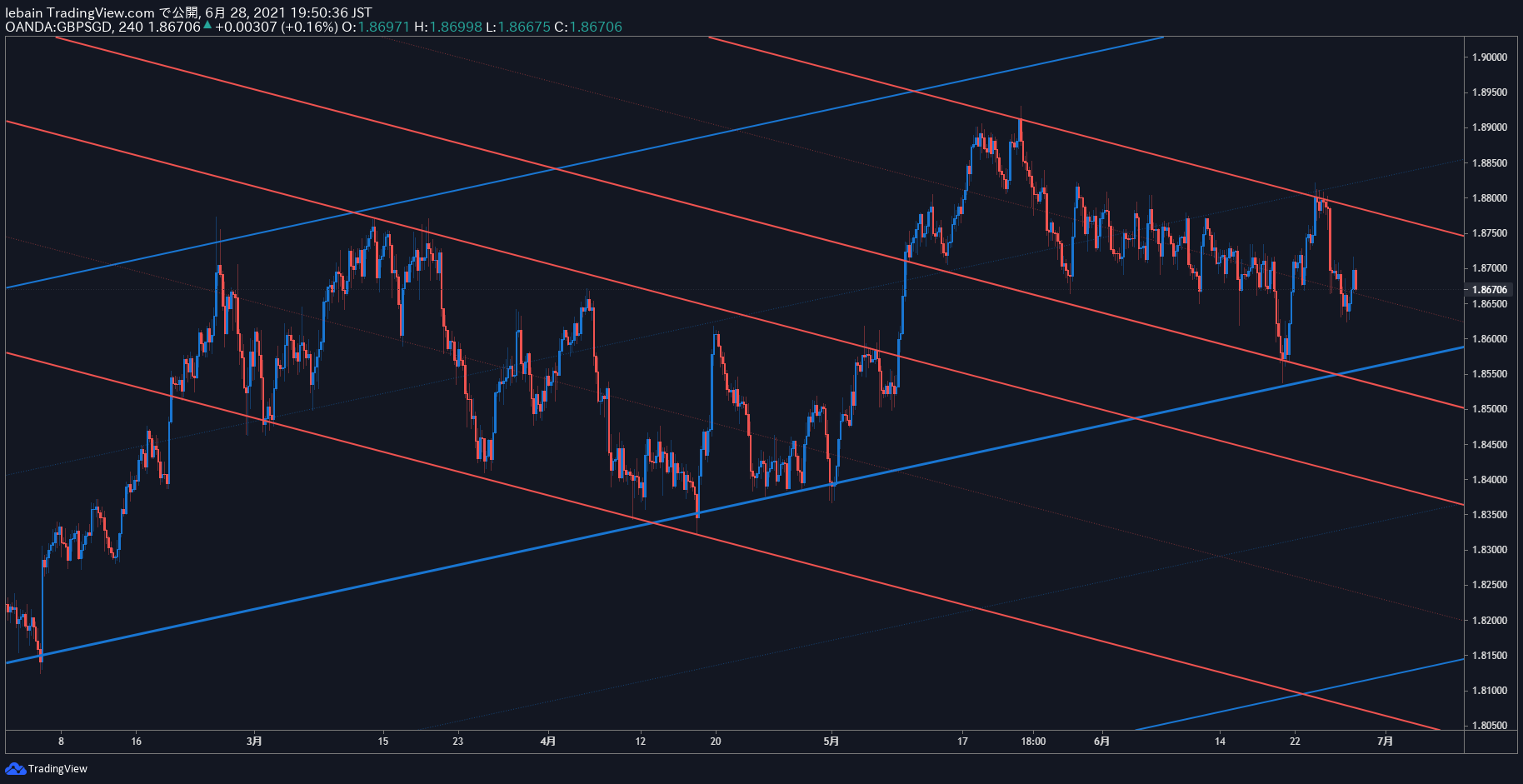Click the green up-arrow change indicator

pos(207,26)
